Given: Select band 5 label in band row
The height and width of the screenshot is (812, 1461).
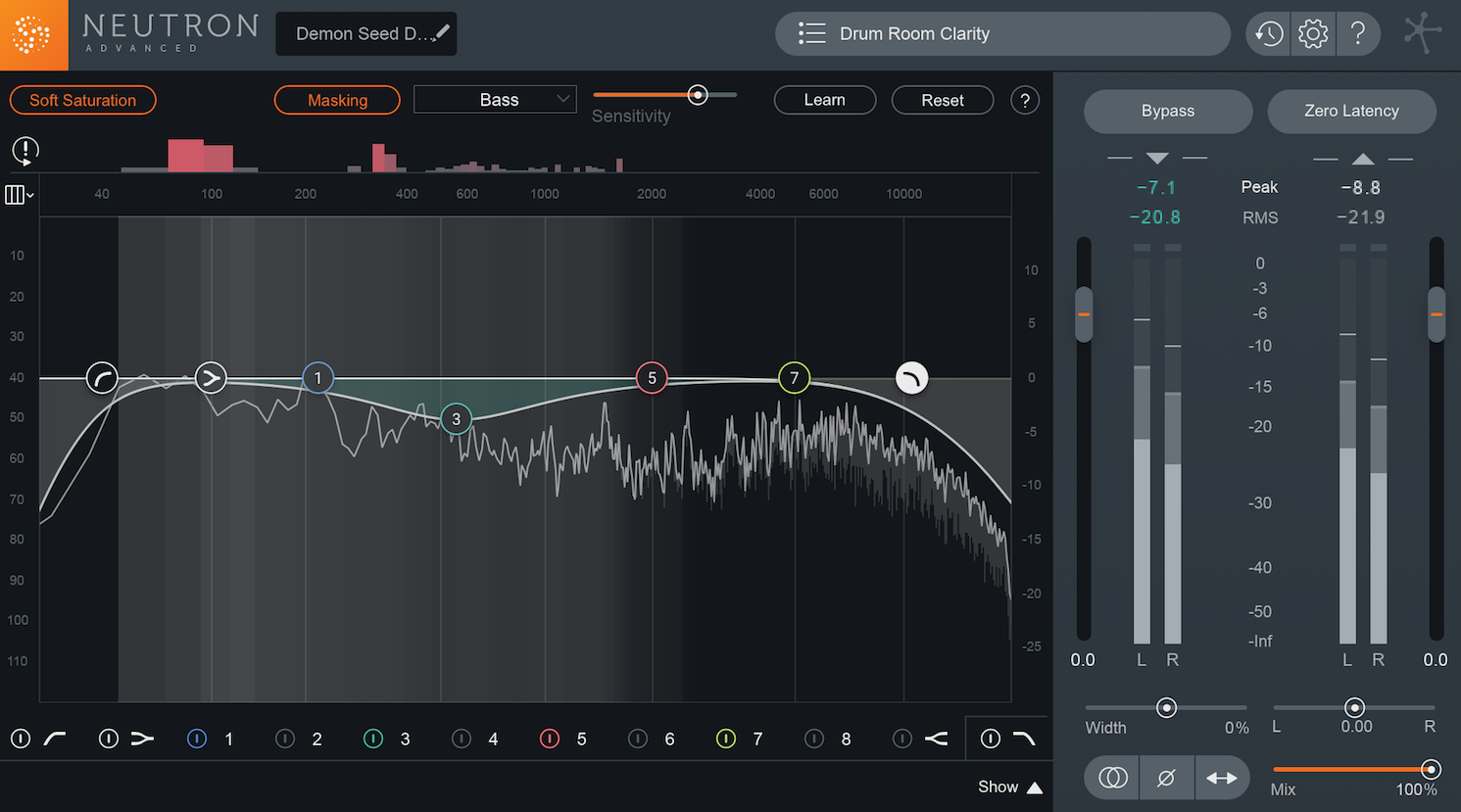Looking at the screenshot, I should [x=582, y=740].
